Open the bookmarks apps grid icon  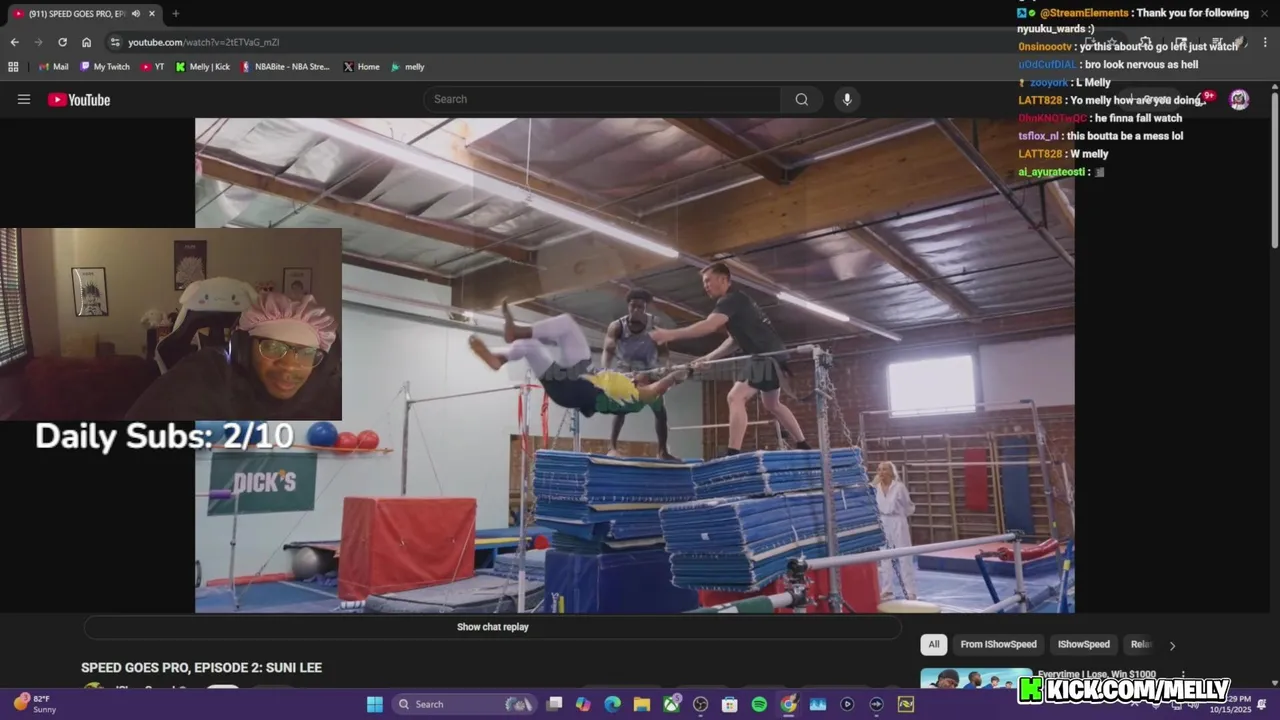click(x=13, y=67)
